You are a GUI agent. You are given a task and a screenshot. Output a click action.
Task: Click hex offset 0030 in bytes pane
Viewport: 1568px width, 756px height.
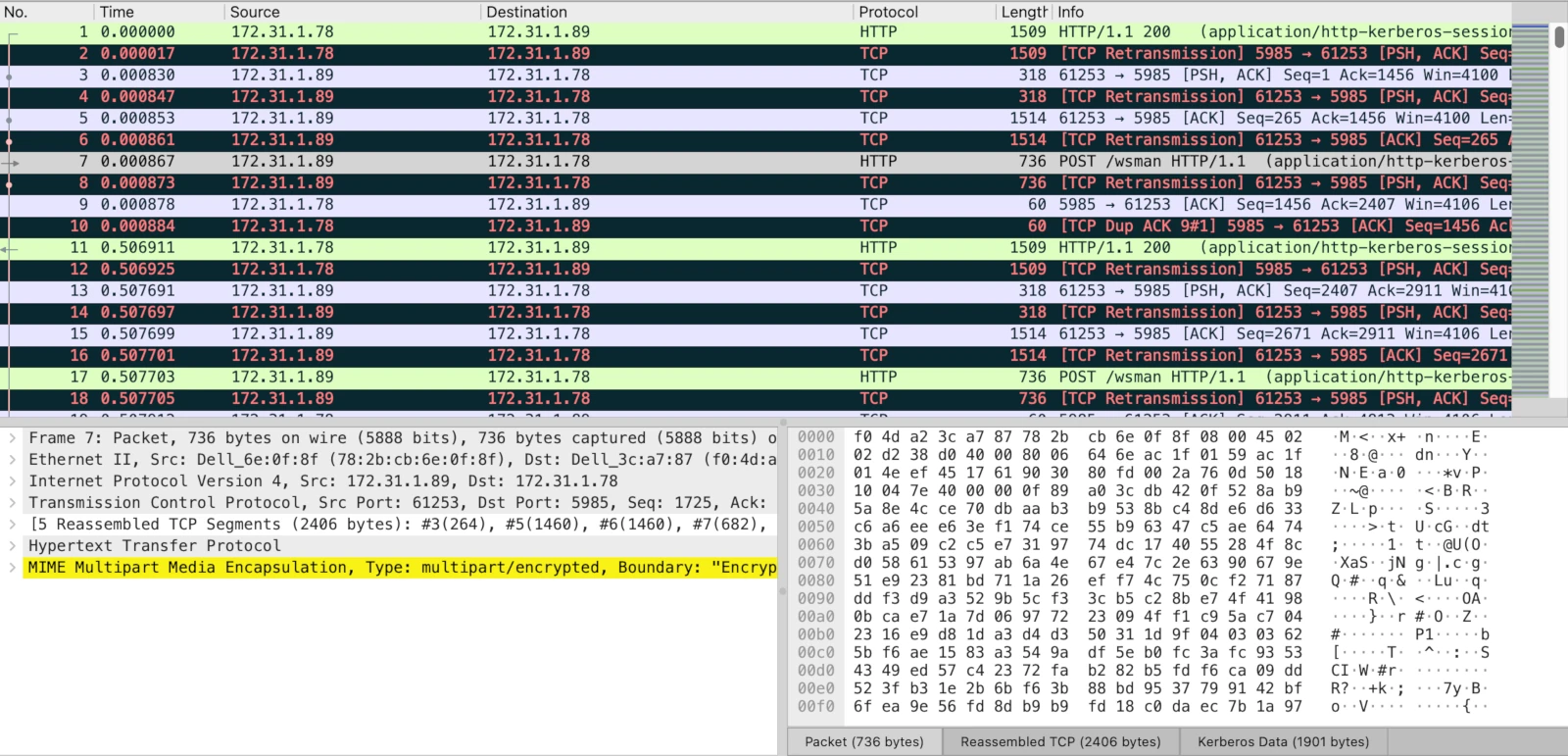pyautogui.click(x=815, y=491)
